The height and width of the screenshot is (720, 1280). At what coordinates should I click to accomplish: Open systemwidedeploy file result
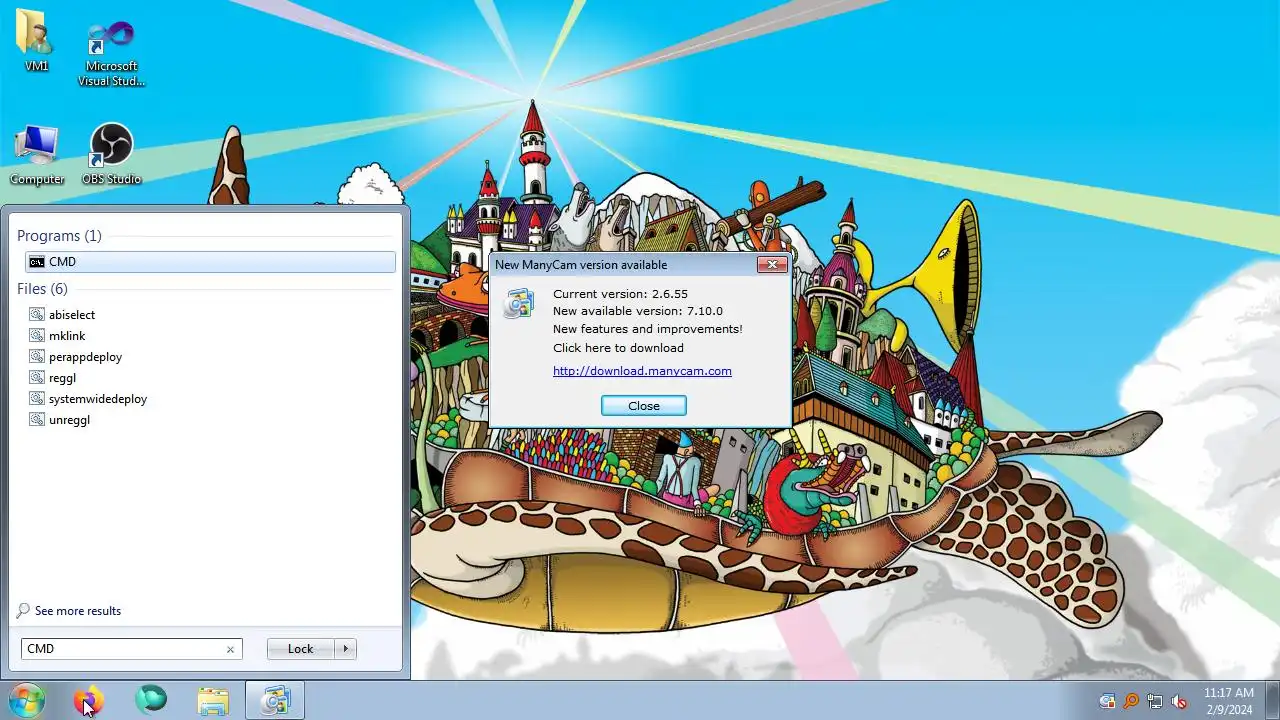(98, 399)
